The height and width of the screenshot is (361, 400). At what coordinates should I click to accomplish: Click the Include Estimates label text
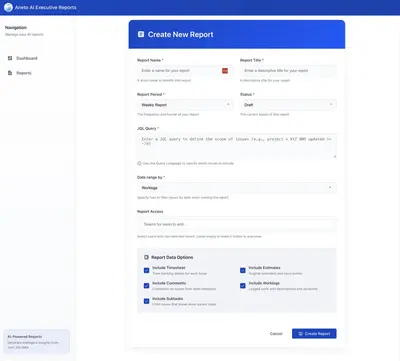click(264, 268)
